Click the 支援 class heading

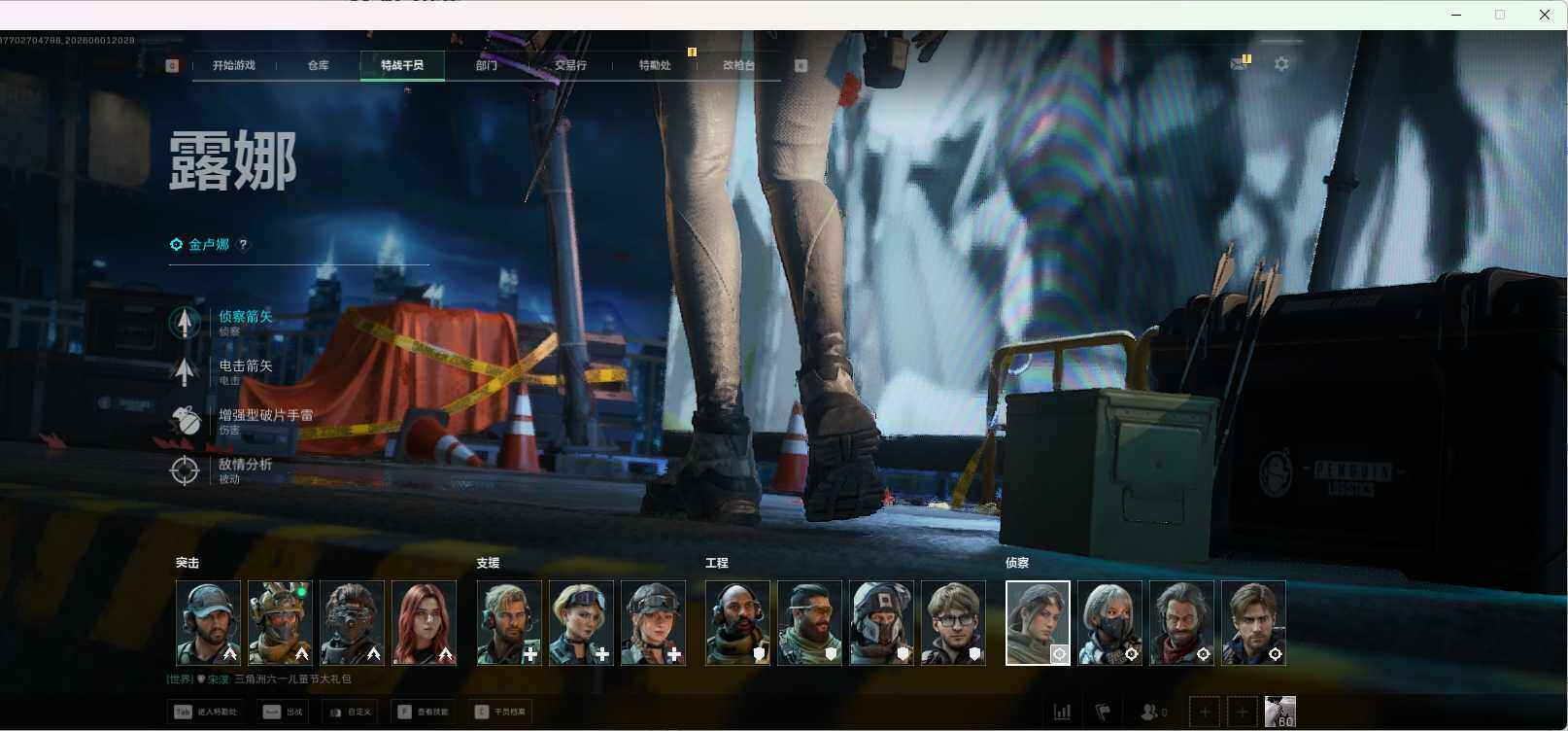(x=488, y=563)
